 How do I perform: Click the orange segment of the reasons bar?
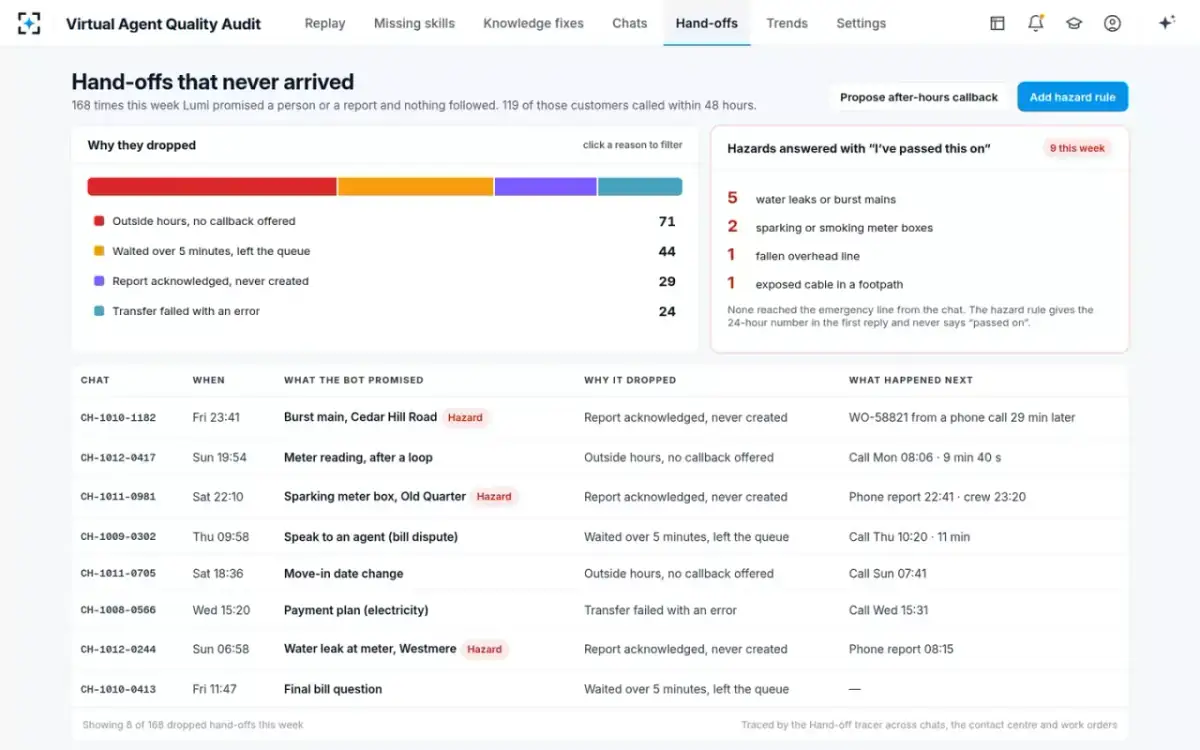pyautogui.click(x=415, y=186)
